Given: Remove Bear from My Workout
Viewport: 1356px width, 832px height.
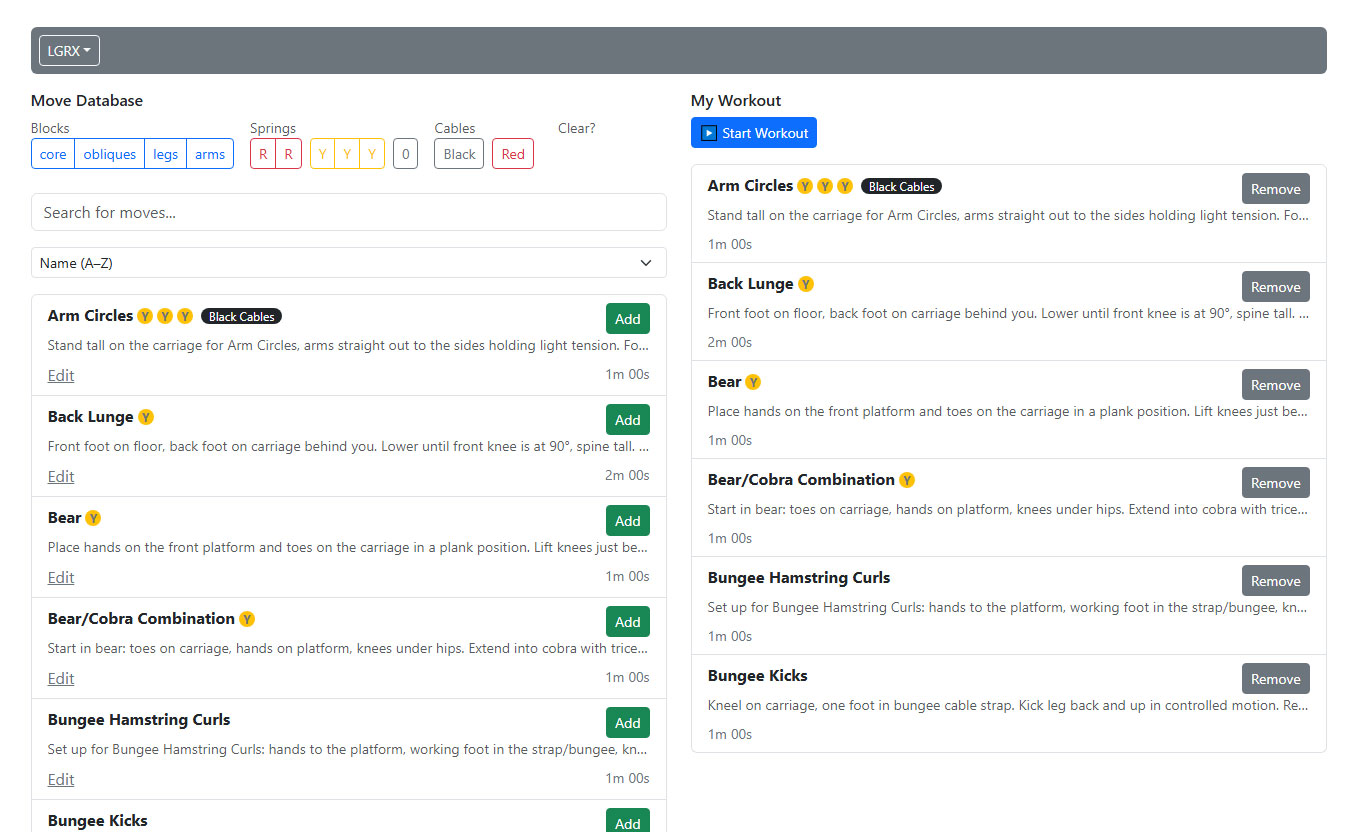Looking at the screenshot, I should [x=1276, y=385].
